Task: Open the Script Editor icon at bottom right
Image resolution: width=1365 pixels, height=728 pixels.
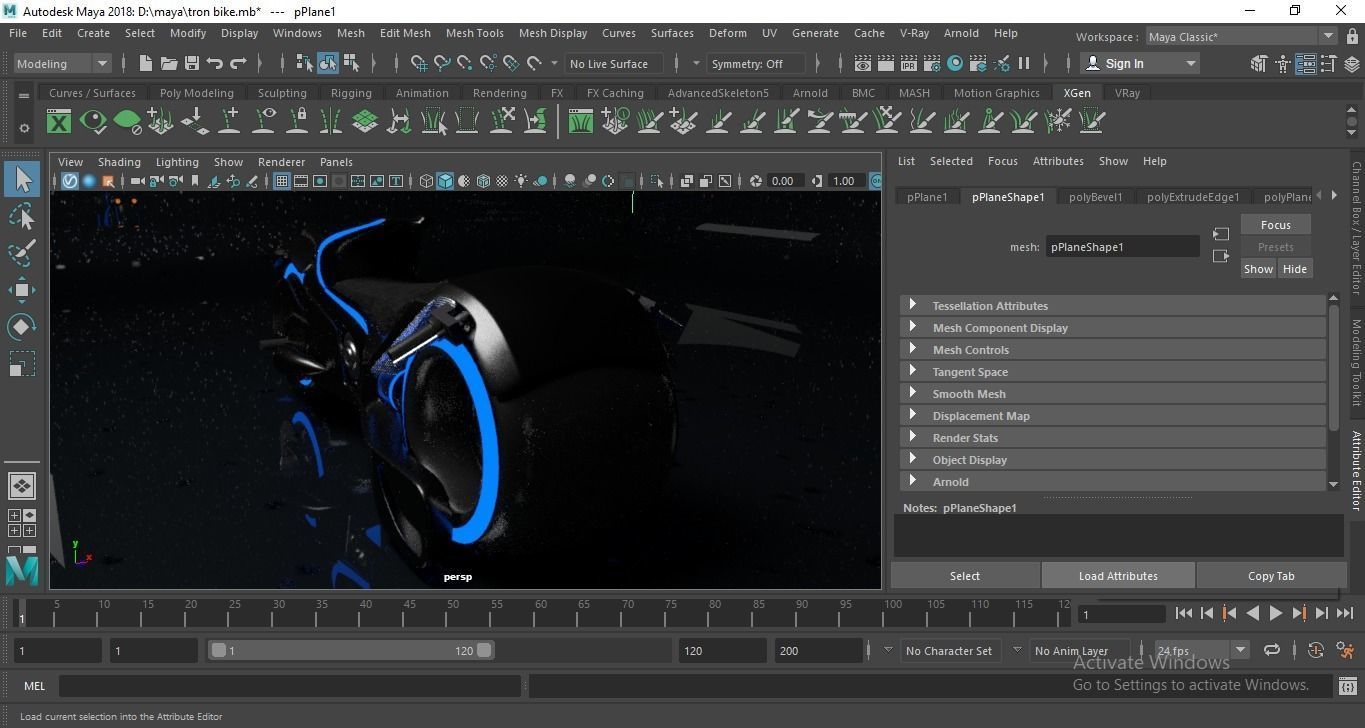Action: point(1346,686)
